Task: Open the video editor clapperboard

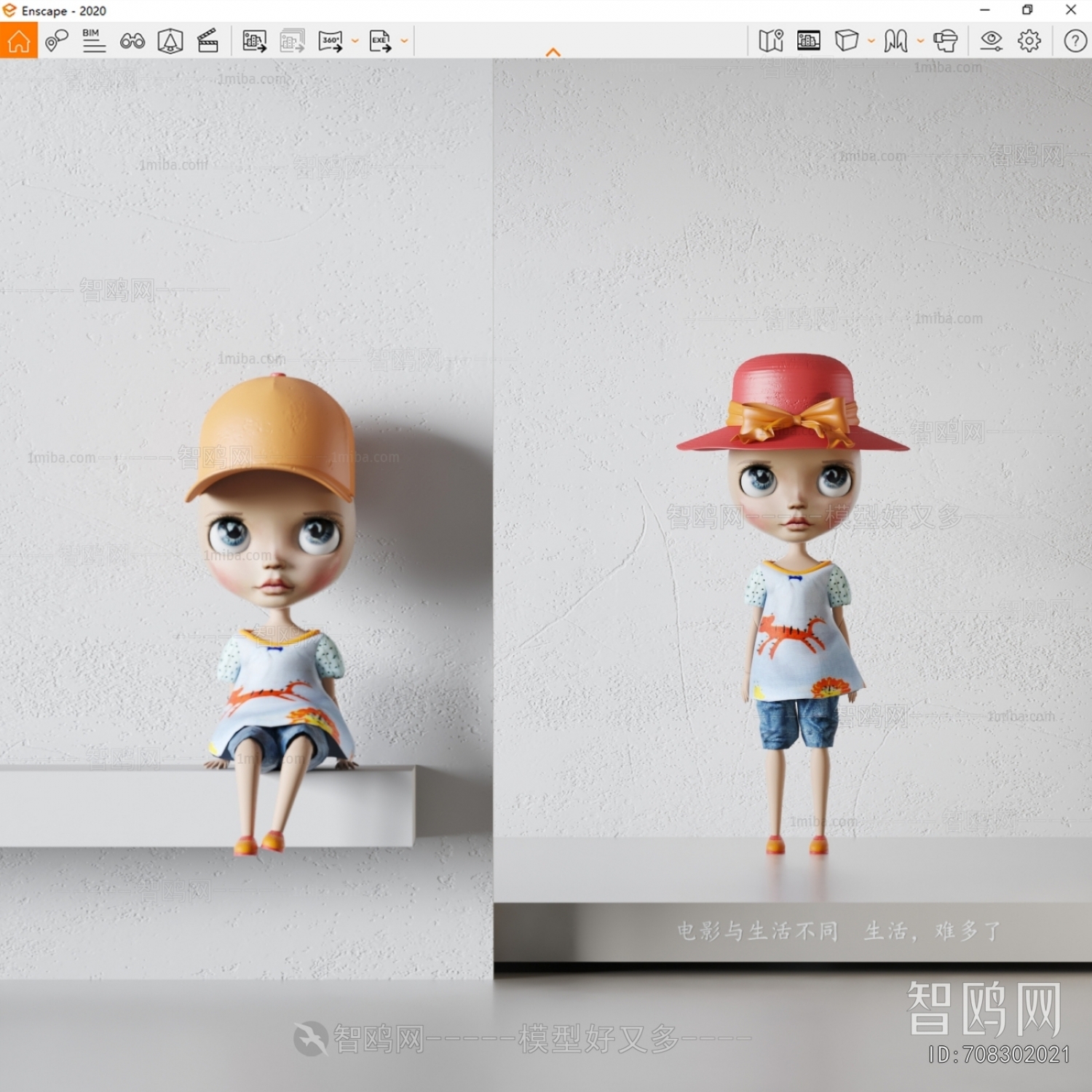Action: (x=208, y=41)
